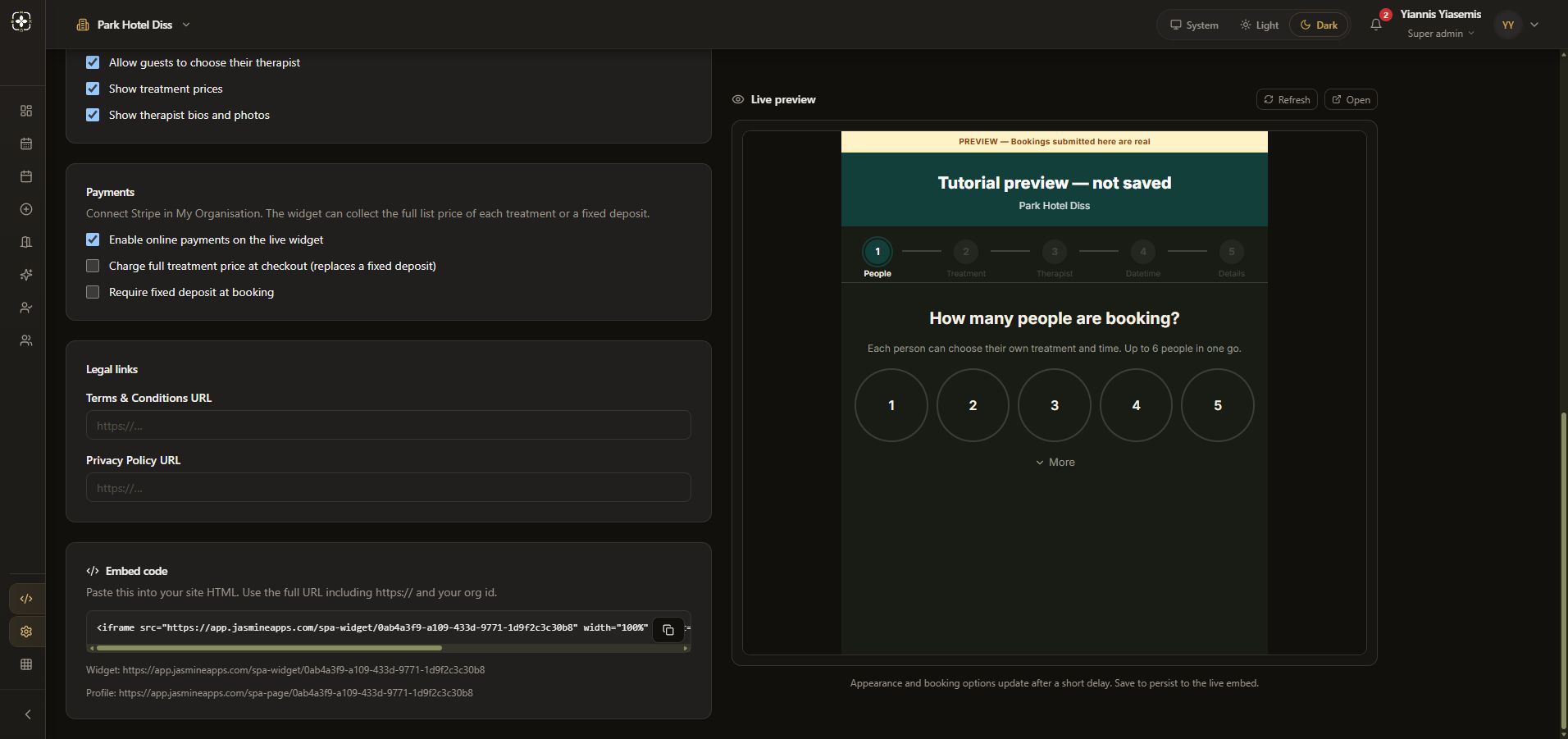Click the embed code horizontal scrollbar thumb
1568x739 pixels.
tap(269, 648)
